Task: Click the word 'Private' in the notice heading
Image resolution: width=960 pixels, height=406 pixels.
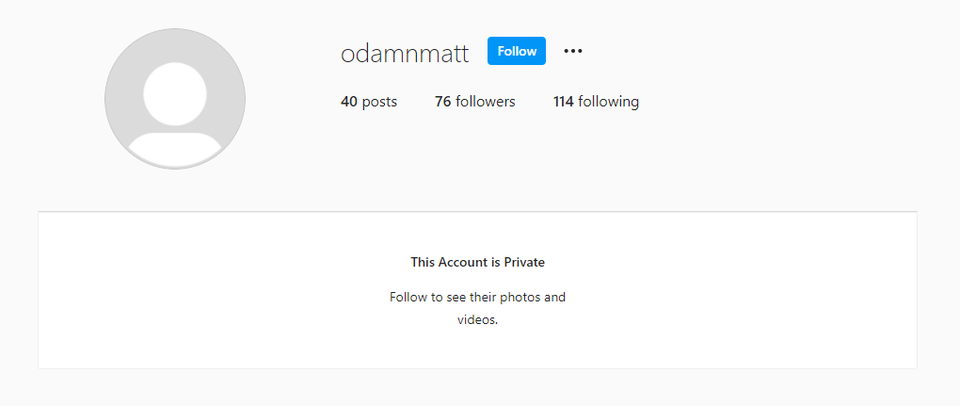Action: click(524, 263)
